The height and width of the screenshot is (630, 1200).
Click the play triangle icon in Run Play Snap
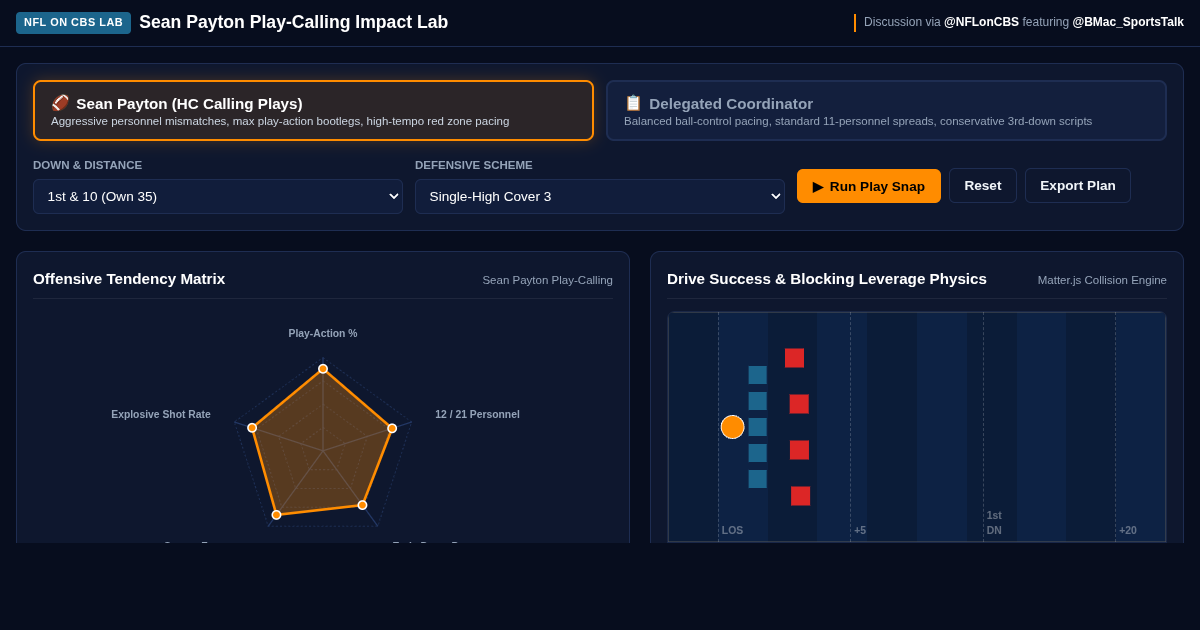(818, 186)
